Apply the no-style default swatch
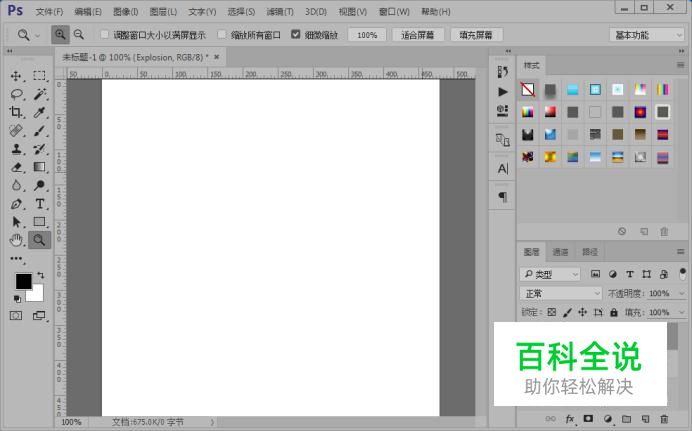Viewport: 692px width, 431px height. tap(528, 90)
